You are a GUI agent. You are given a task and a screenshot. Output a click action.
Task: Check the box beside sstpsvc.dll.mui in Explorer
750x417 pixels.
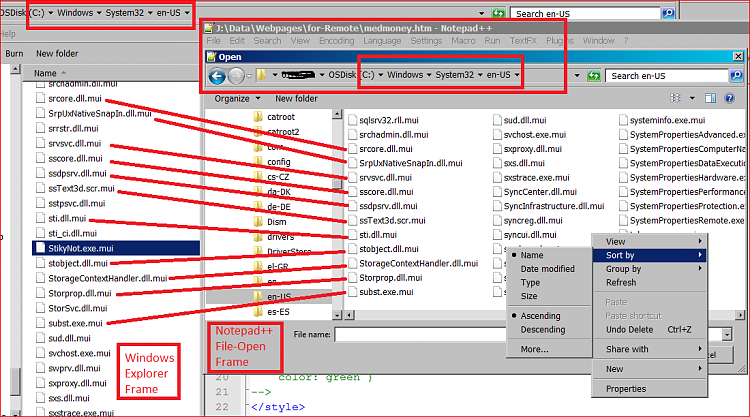pos(41,203)
